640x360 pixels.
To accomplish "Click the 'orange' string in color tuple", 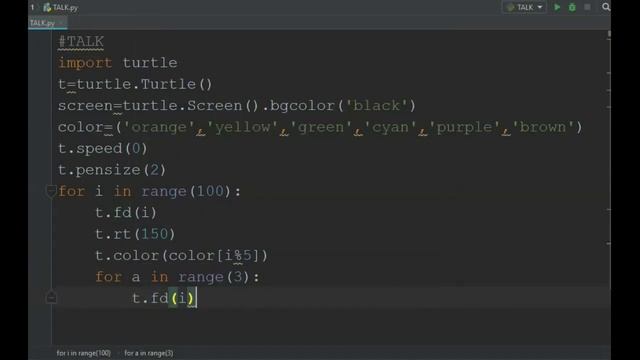I will click(159, 127).
